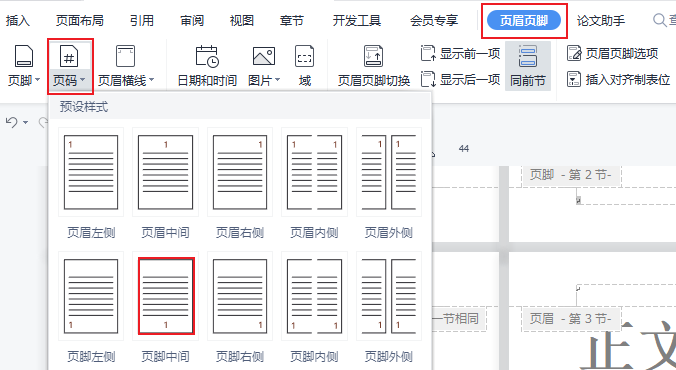Viewport: 676px width, 370px height.
Task: Click the 页码 page number icon
Action: tap(69, 56)
